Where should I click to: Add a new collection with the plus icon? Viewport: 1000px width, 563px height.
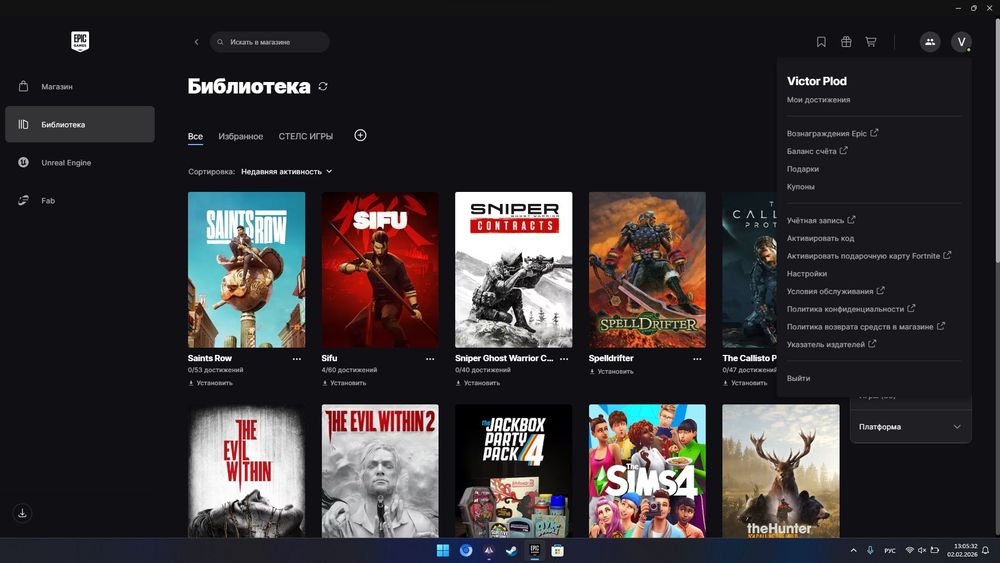[360, 135]
